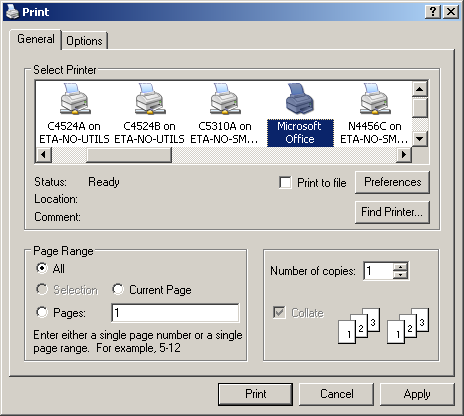The width and height of the screenshot is (464, 416).
Task: Click the vertical scrollbar thumb in printer list
Action: (420, 107)
